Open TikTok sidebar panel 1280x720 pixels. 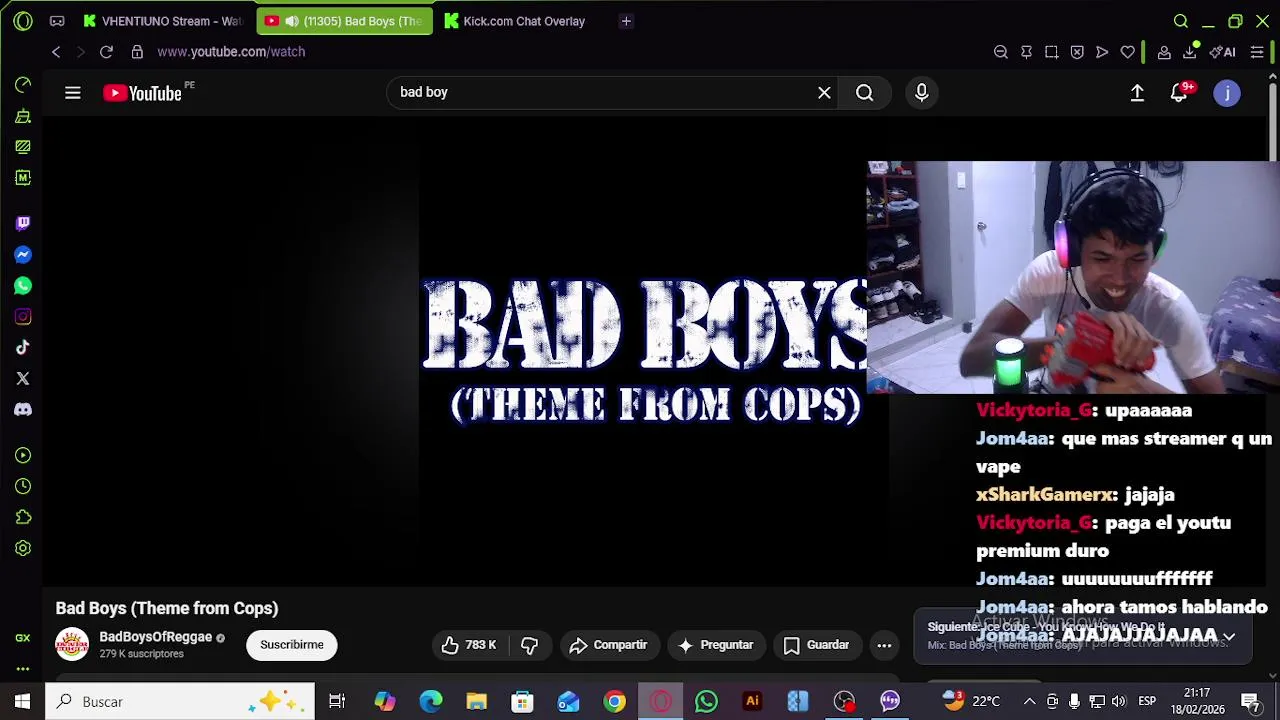23,348
